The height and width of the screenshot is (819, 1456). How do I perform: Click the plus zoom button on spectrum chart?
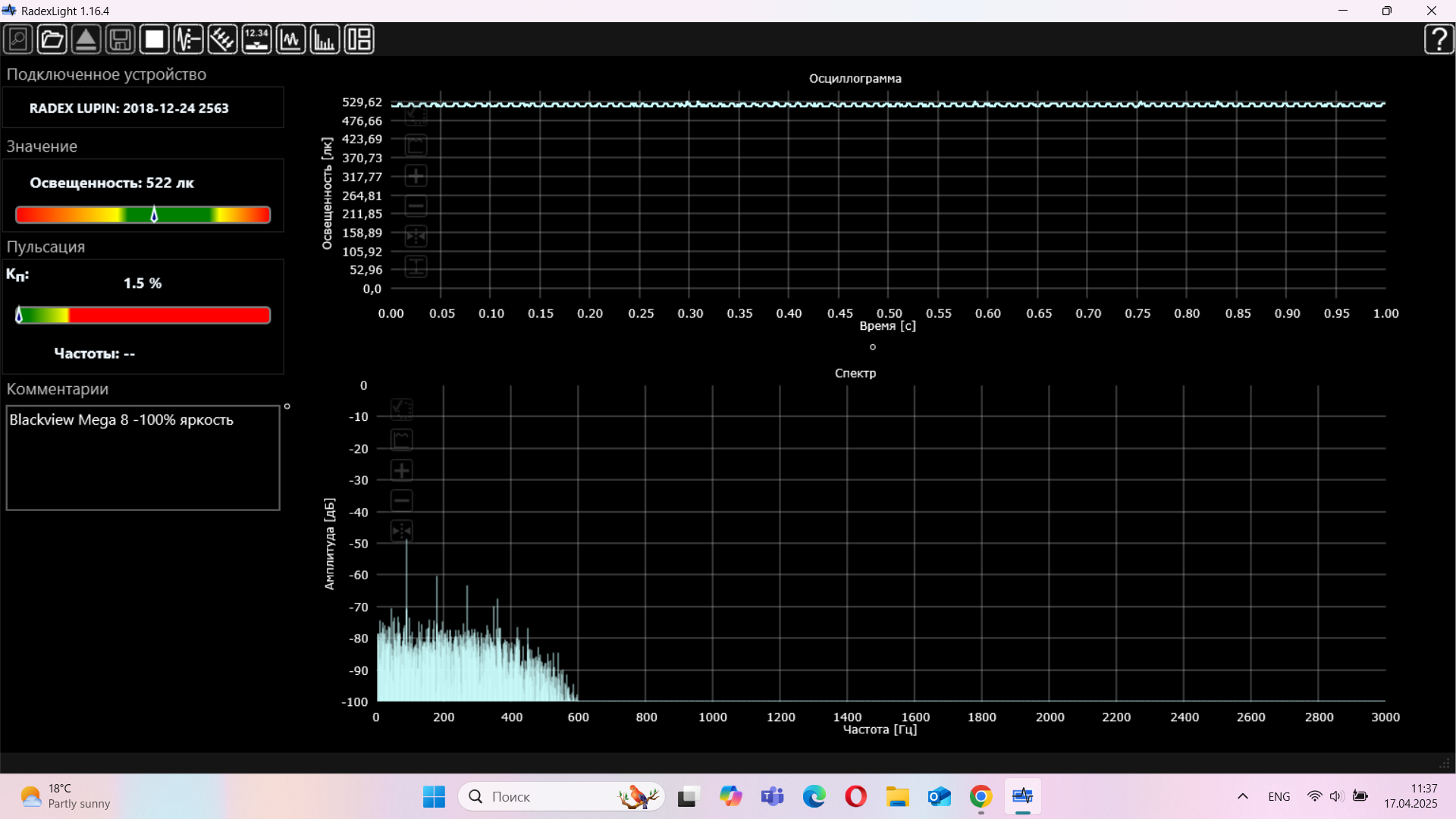point(402,471)
